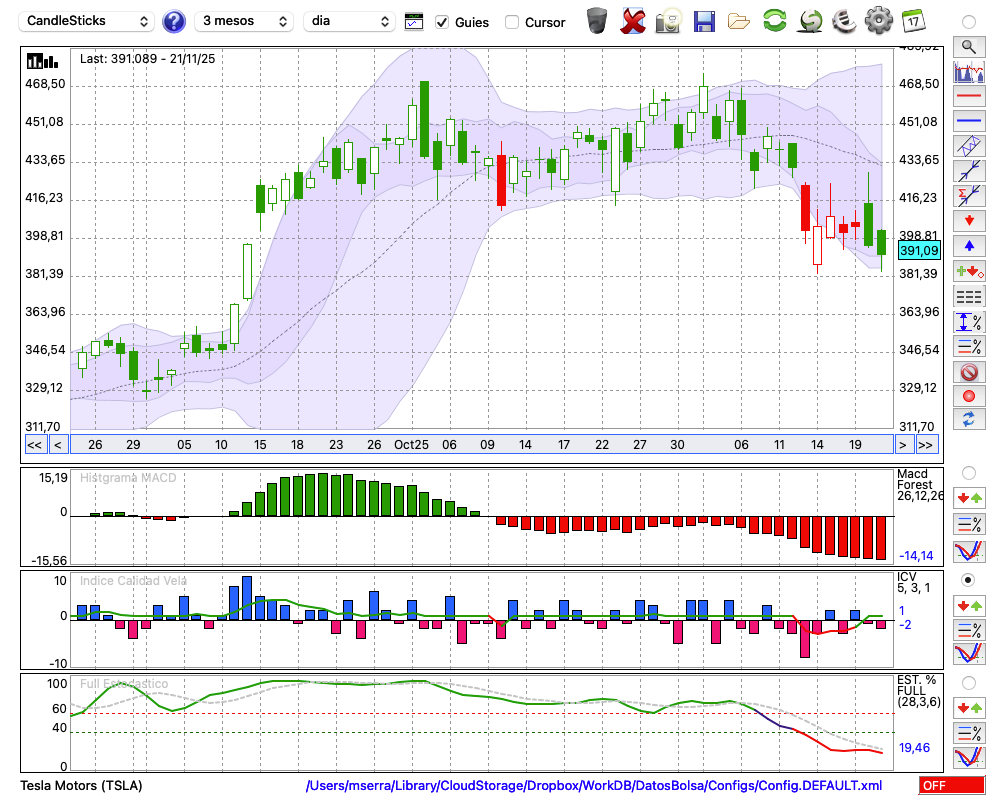This screenshot has width=1000, height=800.
Task: Click the red down arrow marker tool
Action: (x=969, y=221)
